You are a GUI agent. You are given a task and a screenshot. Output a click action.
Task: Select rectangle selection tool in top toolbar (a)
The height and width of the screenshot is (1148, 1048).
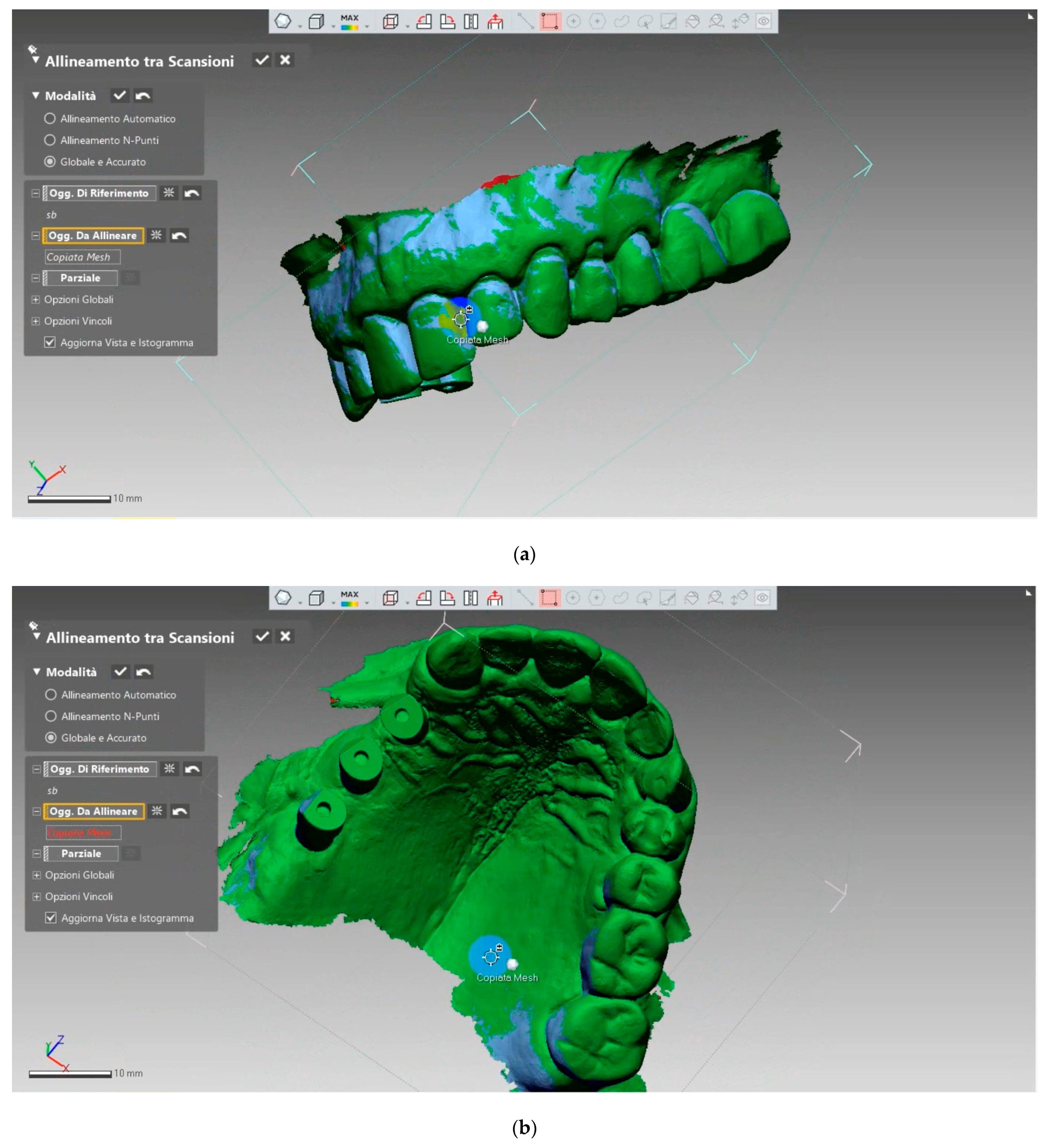point(550,22)
